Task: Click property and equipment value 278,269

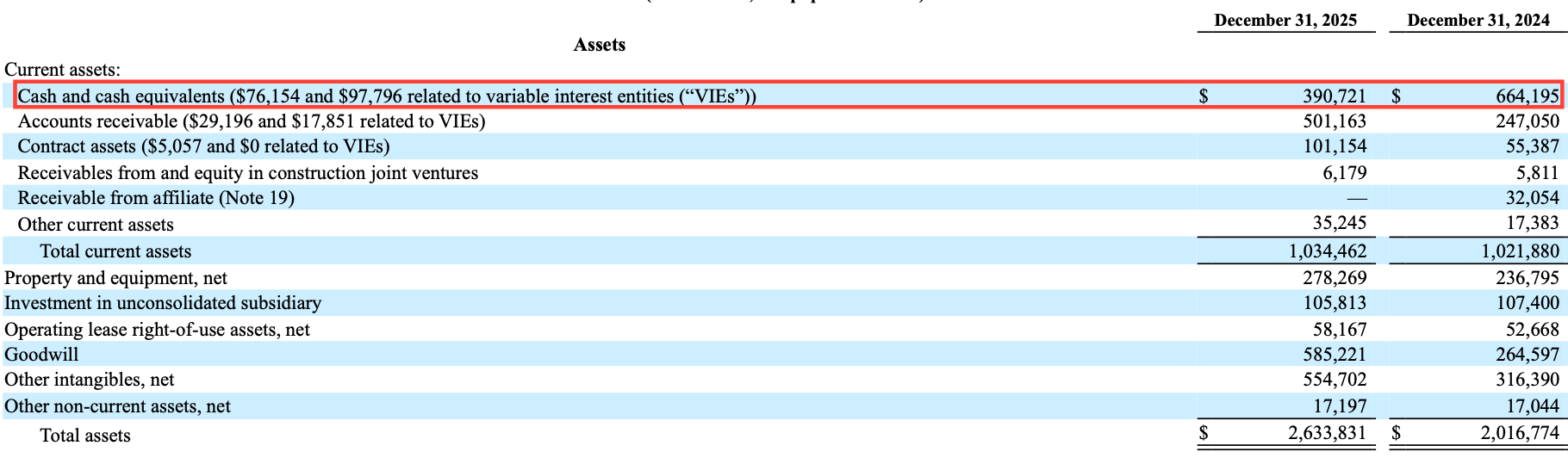Action: (x=1335, y=278)
